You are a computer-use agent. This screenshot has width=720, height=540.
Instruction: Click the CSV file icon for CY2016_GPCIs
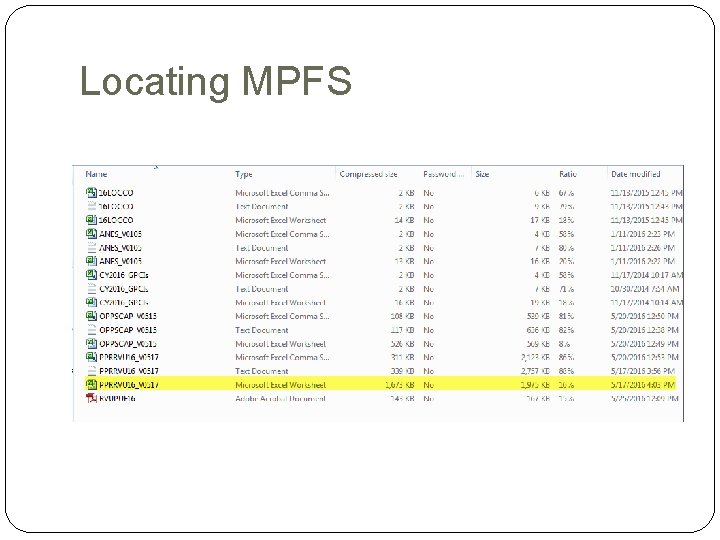pyautogui.click(x=91, y=275)
